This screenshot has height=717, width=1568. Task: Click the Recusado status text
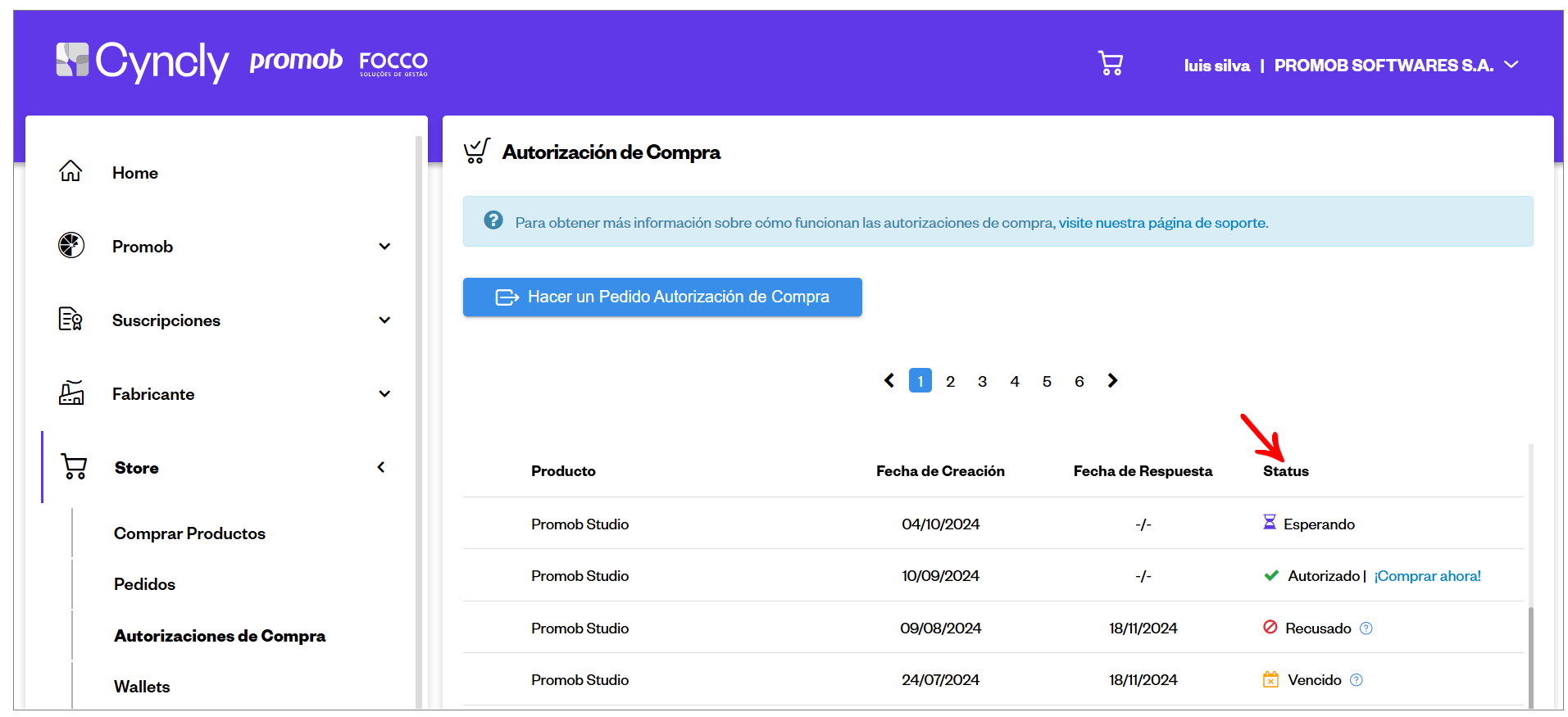(x=1318, y=629)
